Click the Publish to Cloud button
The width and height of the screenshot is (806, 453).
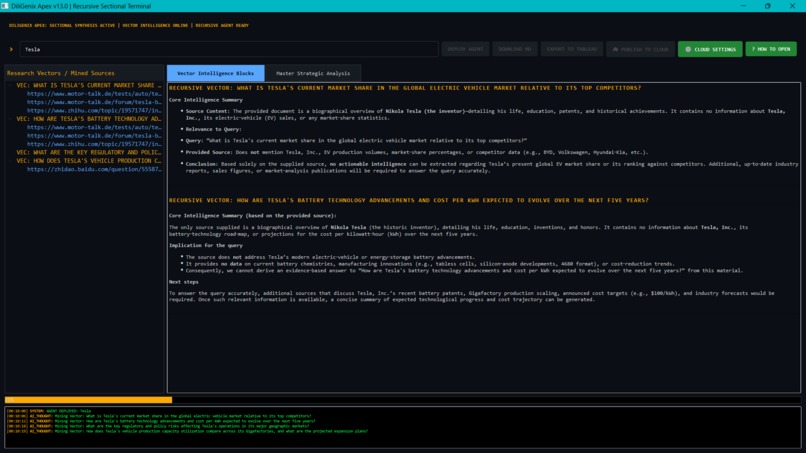click(640, 49)
